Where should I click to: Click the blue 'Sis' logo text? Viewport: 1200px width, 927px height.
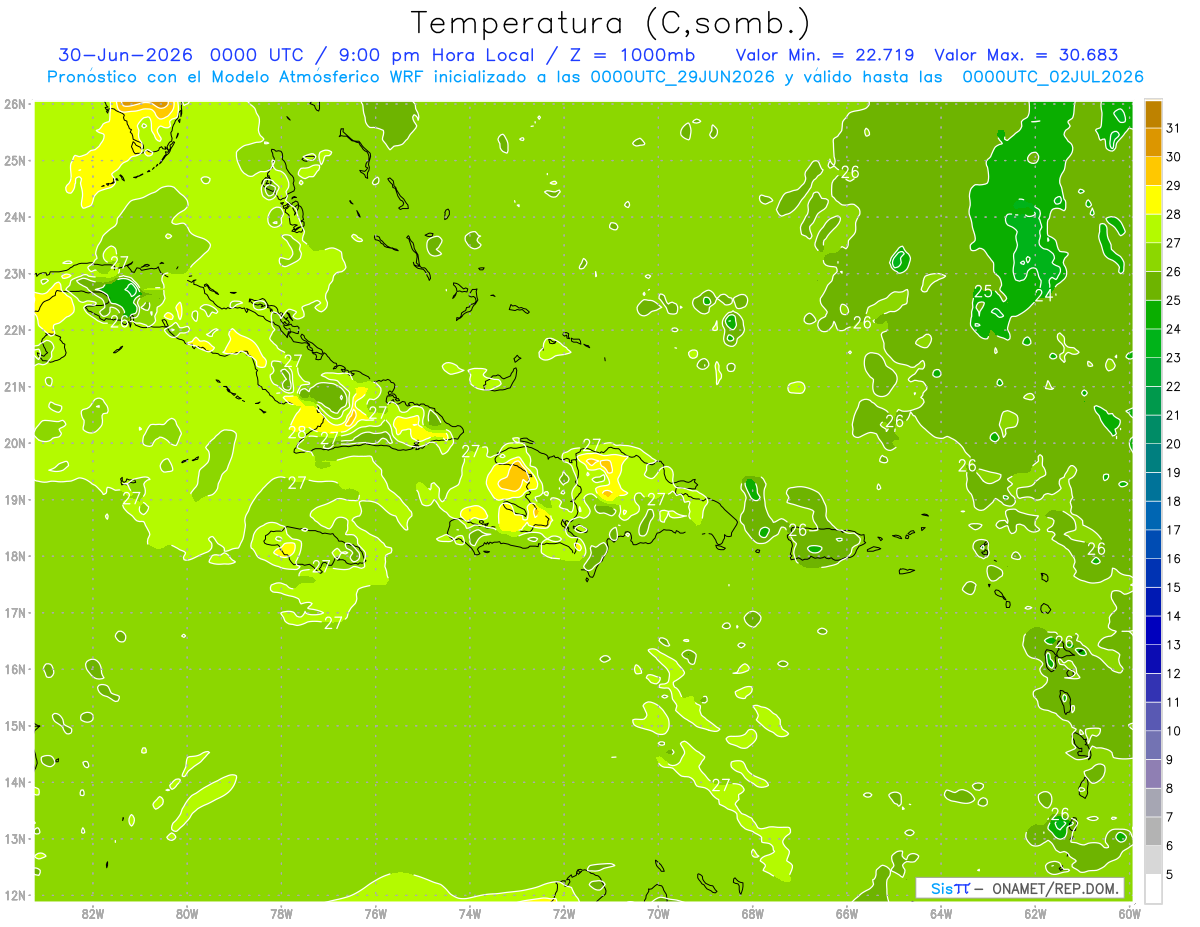click(940, 889)
